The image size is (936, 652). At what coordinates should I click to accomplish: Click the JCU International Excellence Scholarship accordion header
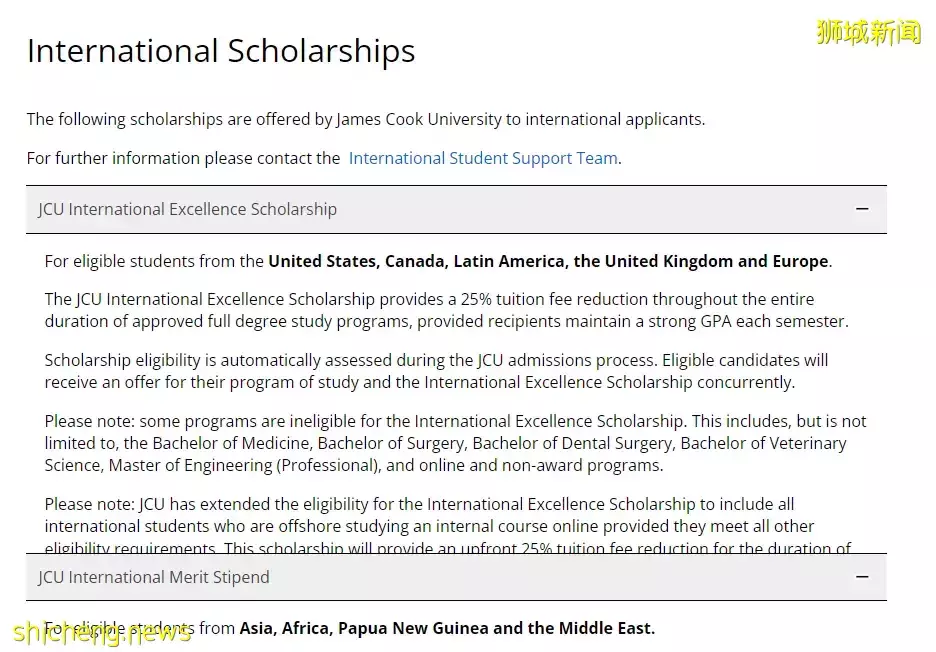tap(456, 210)
